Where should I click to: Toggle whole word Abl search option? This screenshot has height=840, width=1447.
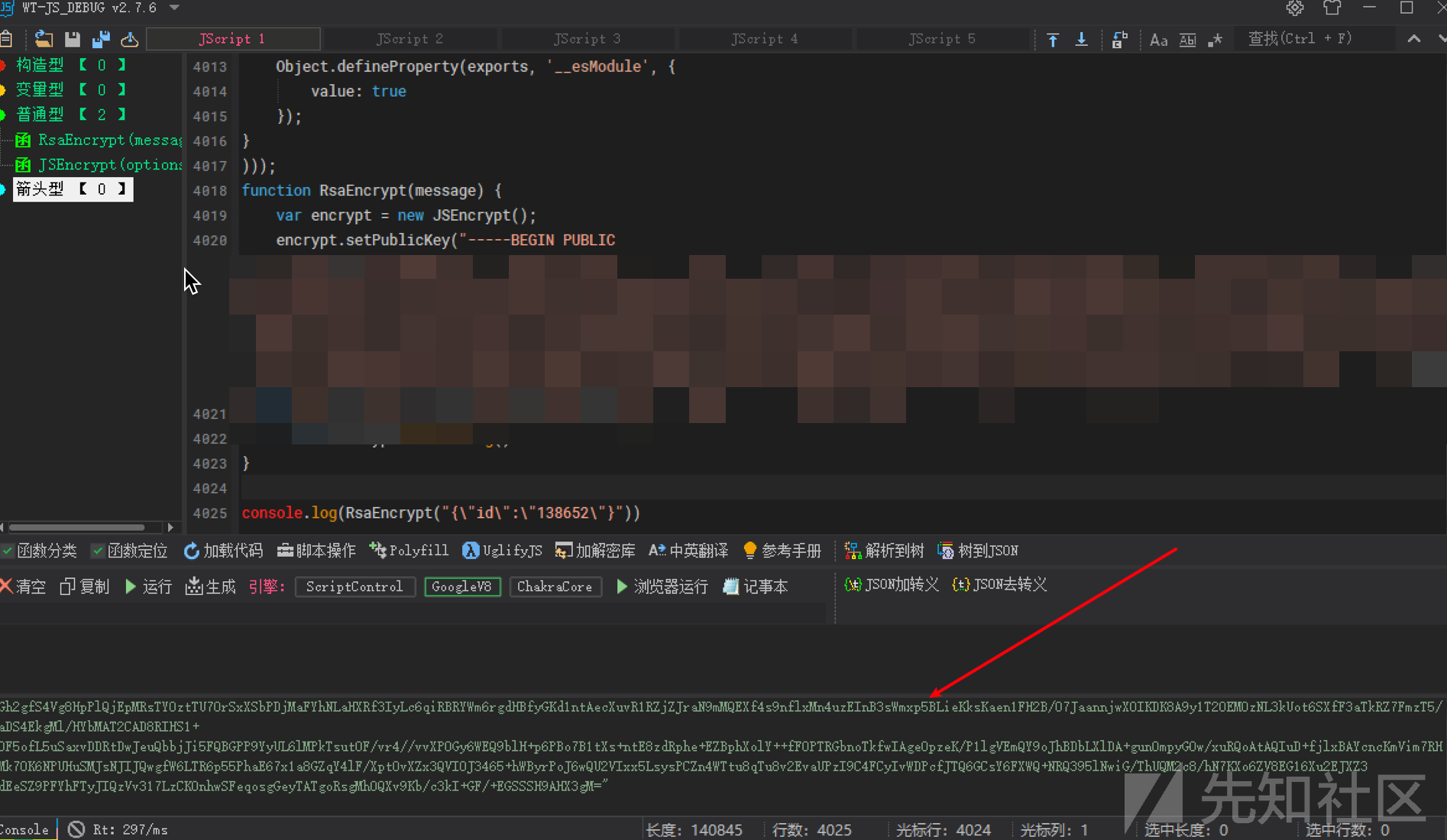click(x=1187, y=40)
